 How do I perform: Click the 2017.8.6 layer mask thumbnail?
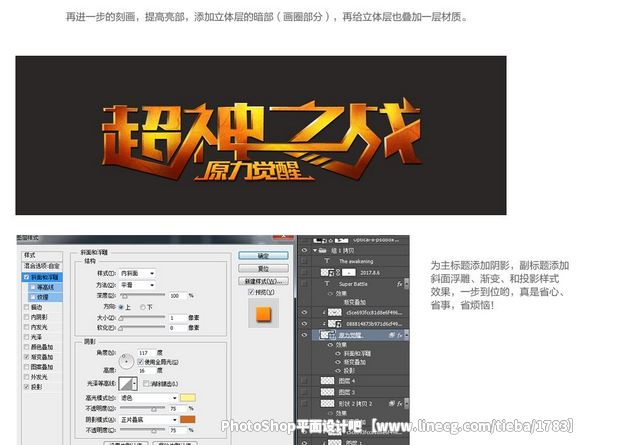(349, 272)
